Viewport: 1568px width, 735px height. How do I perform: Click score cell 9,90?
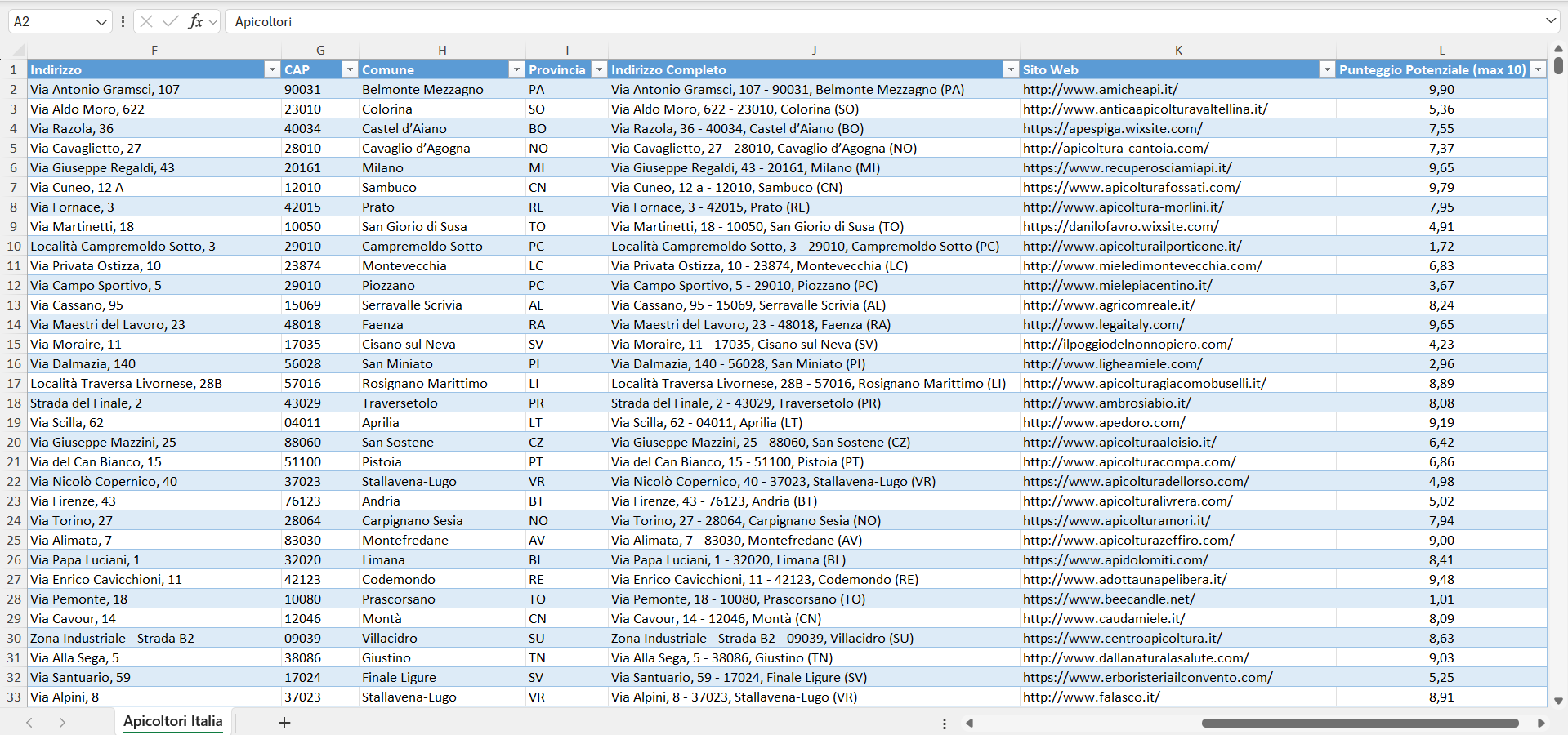point(1441,89)
